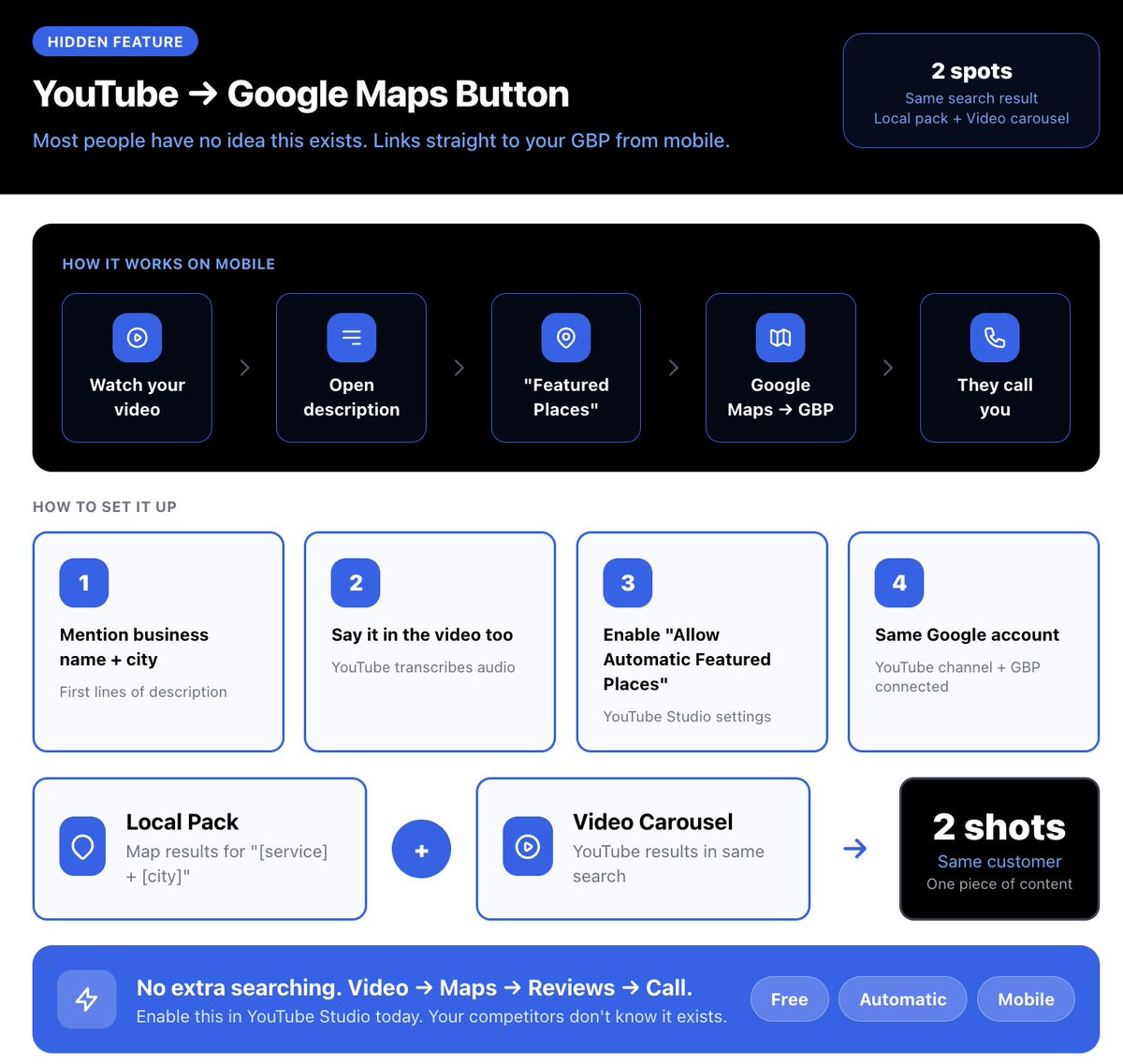Click the "Watch your video" label
This screenshot has height=1064, width=1123.
(138, 397)
